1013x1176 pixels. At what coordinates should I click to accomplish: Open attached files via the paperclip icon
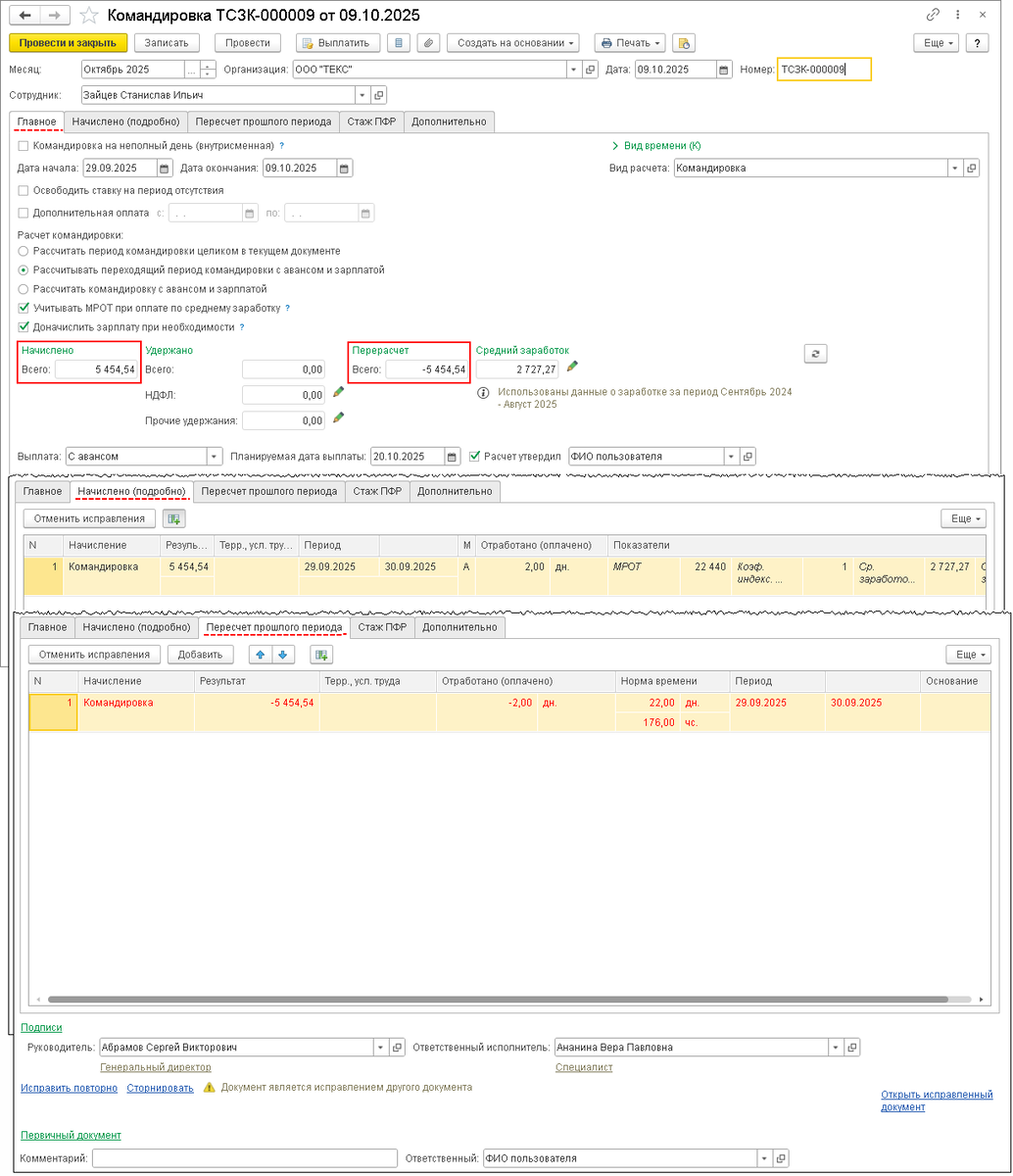[x=427, y=43]
